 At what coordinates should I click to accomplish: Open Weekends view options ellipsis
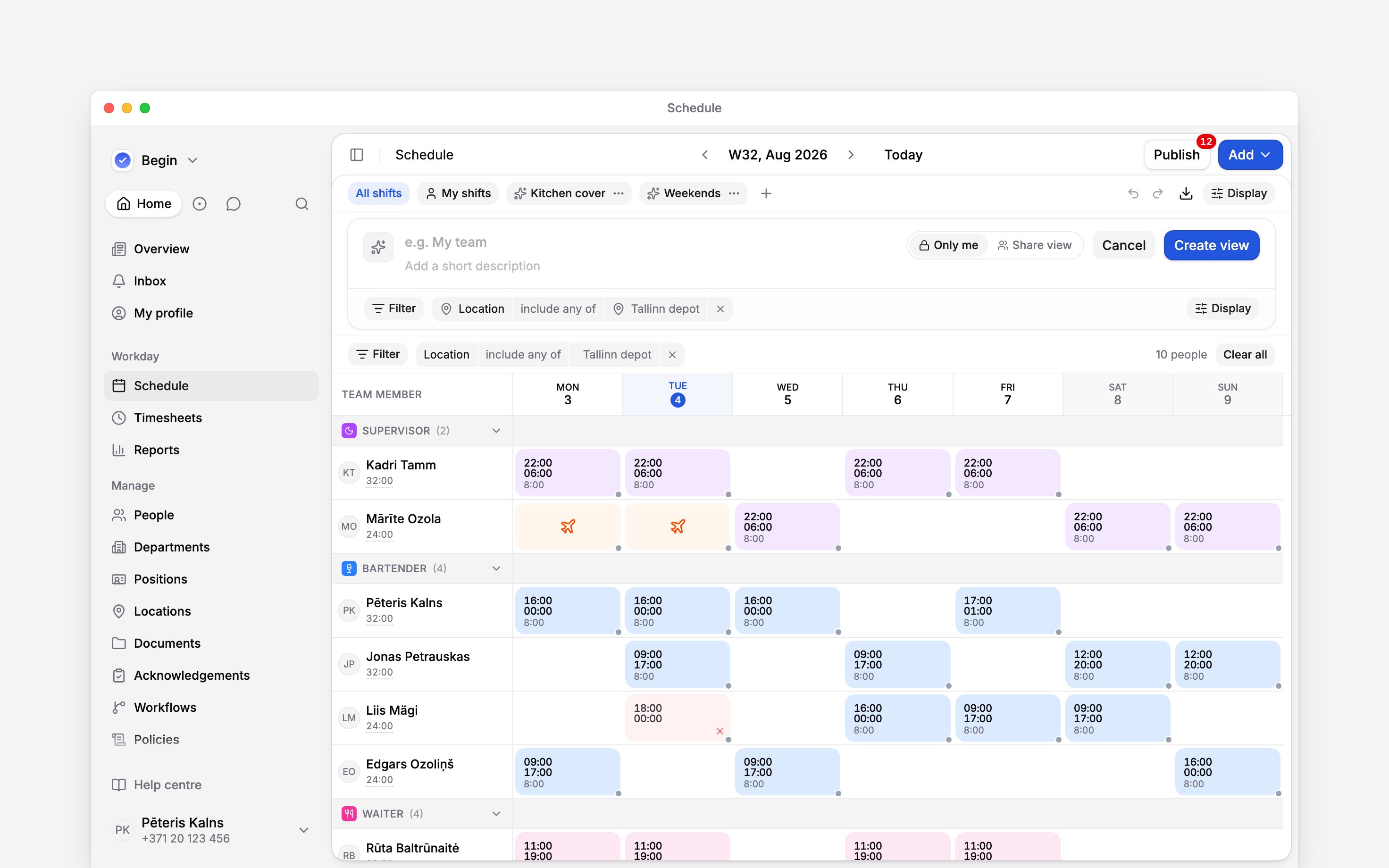(734, 193)
